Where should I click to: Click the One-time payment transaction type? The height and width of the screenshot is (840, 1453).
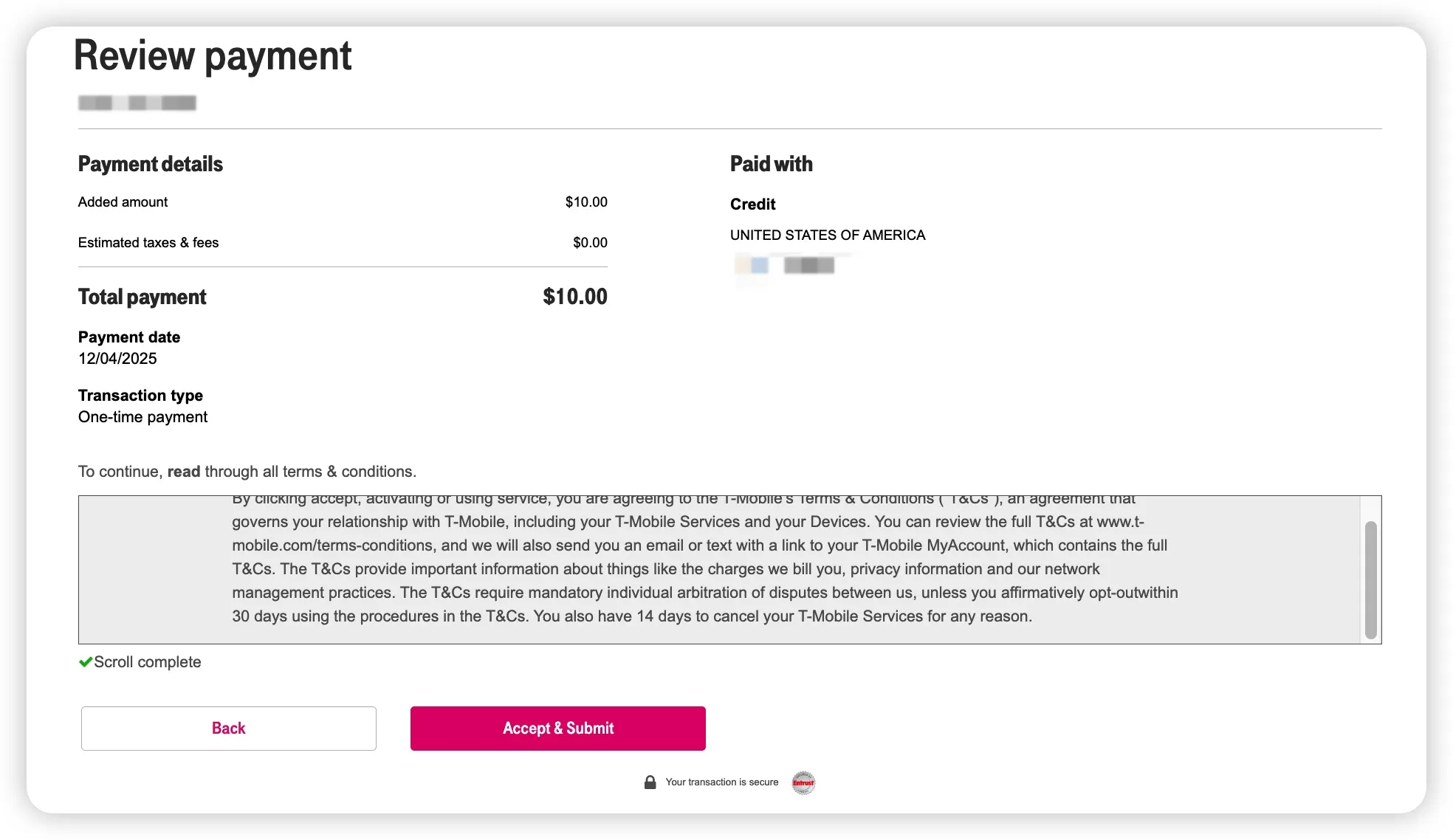point(142,417)
